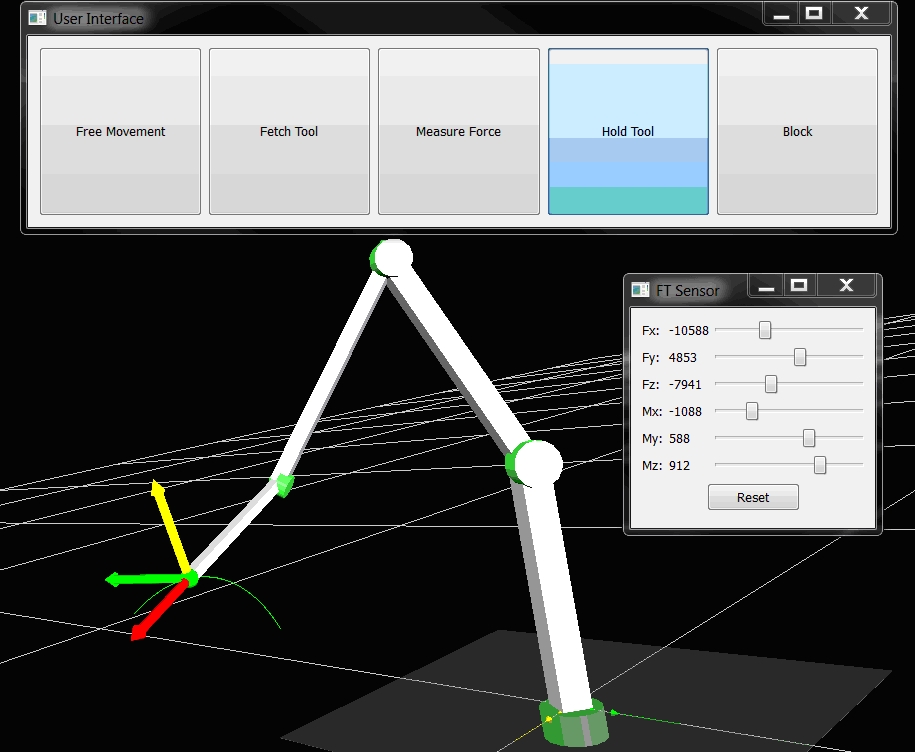Switch to Measure Force mode
This screenshot has width=915, height=752.
[x=458, y=132]
